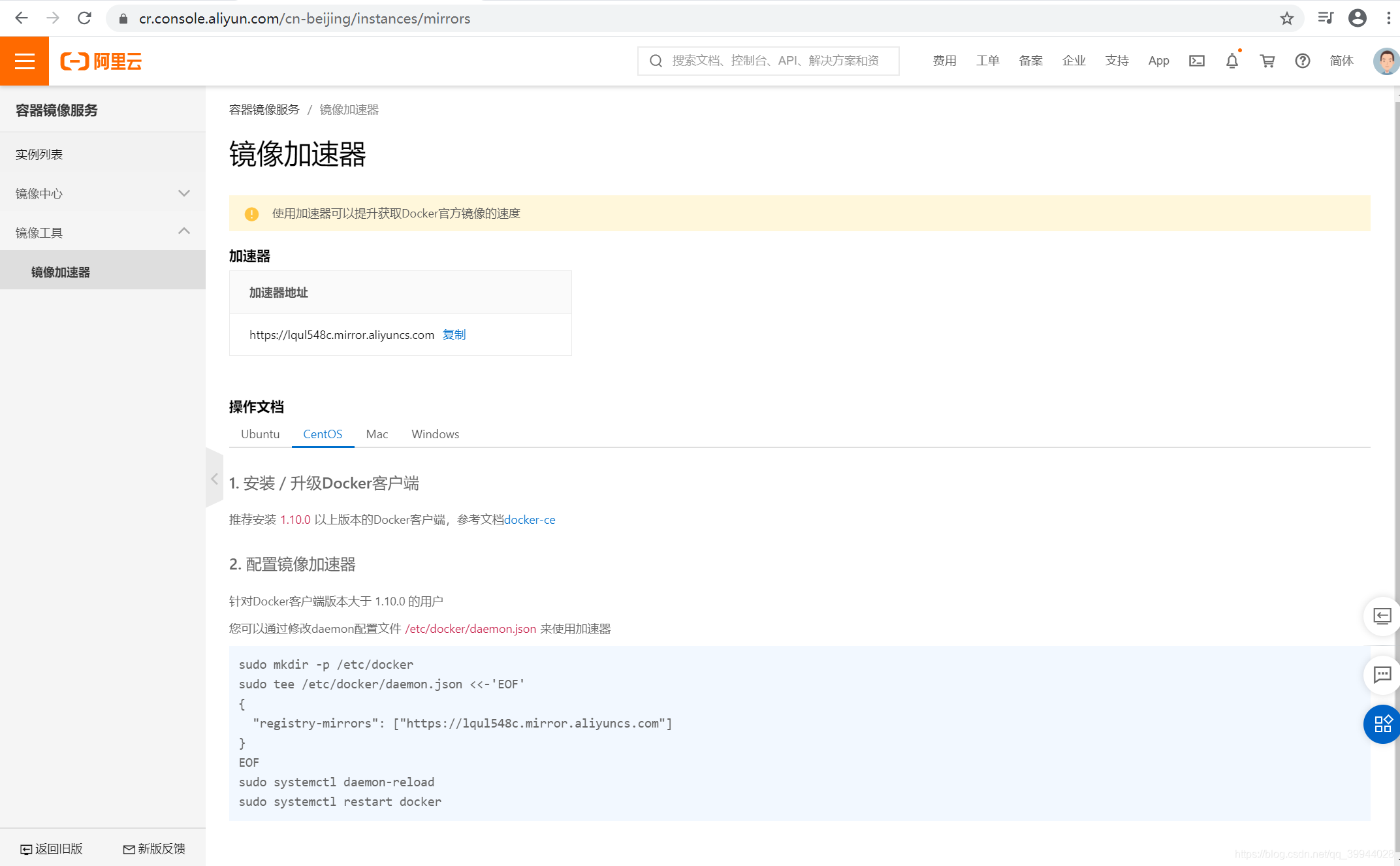The image size is (1400, 866).
Task: Open 支持 in the top navigation
Action: point(1117,61)
